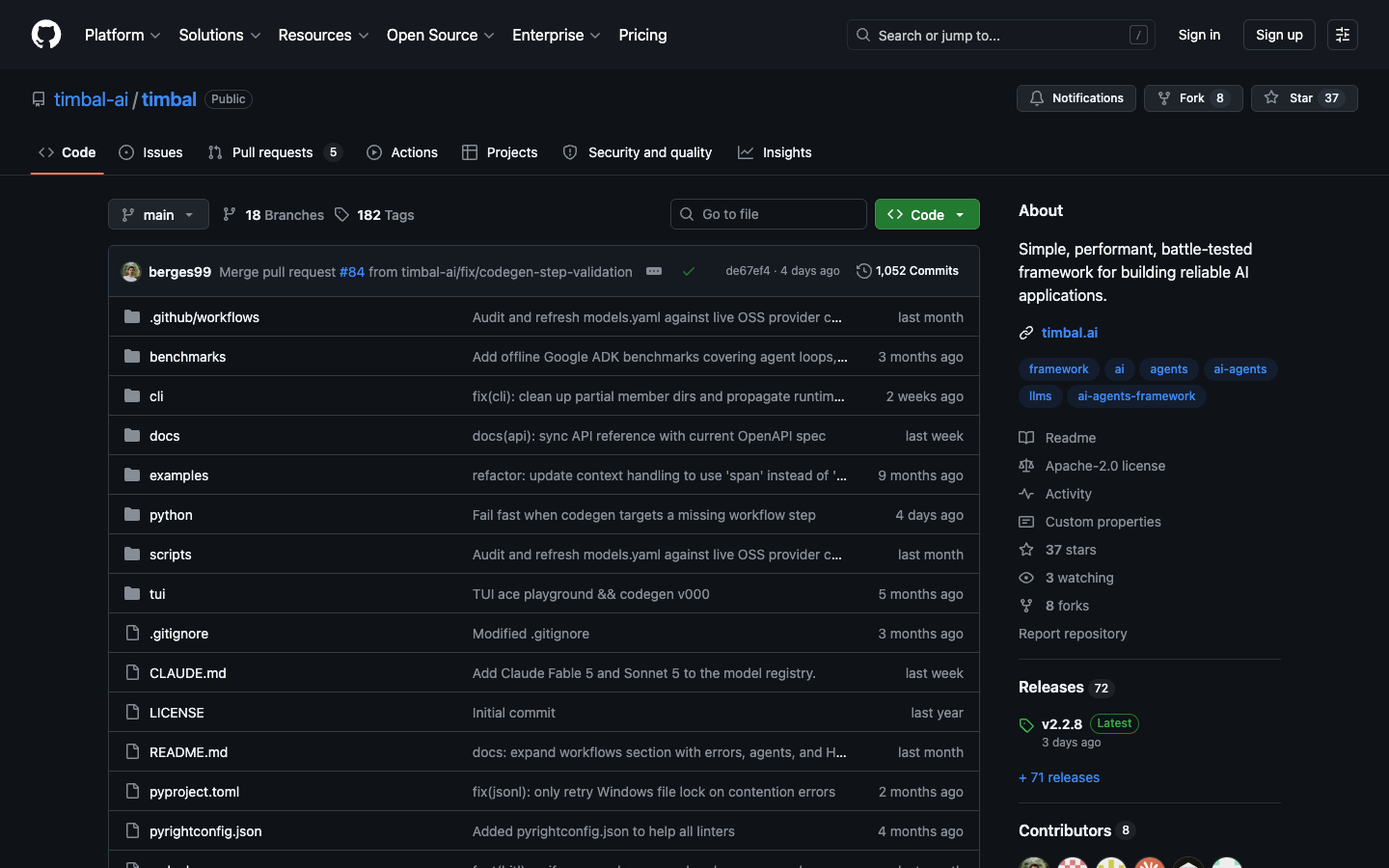The image size is (1389, 868).
Task: Click the .github/workflows folder icon
Action: tap(132, 316)
